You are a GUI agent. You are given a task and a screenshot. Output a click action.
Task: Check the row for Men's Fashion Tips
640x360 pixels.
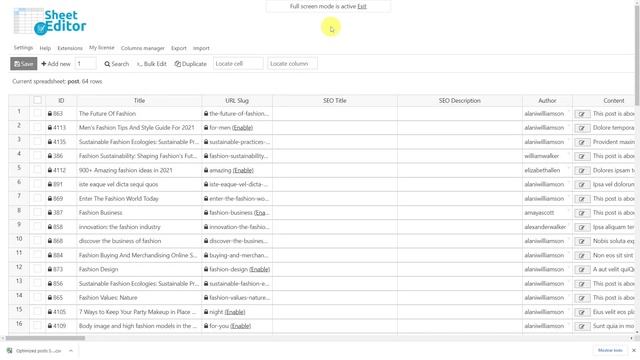(38, 128)
